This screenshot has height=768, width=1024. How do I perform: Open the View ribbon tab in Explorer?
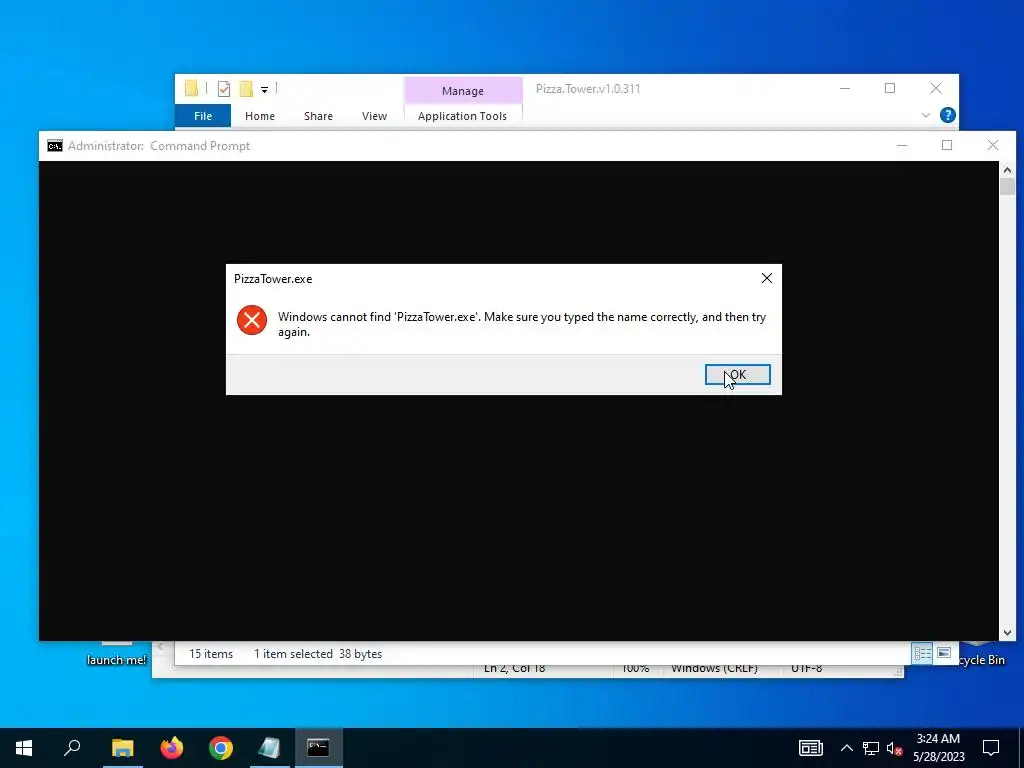pyautogui.click(x=374, y=116)
